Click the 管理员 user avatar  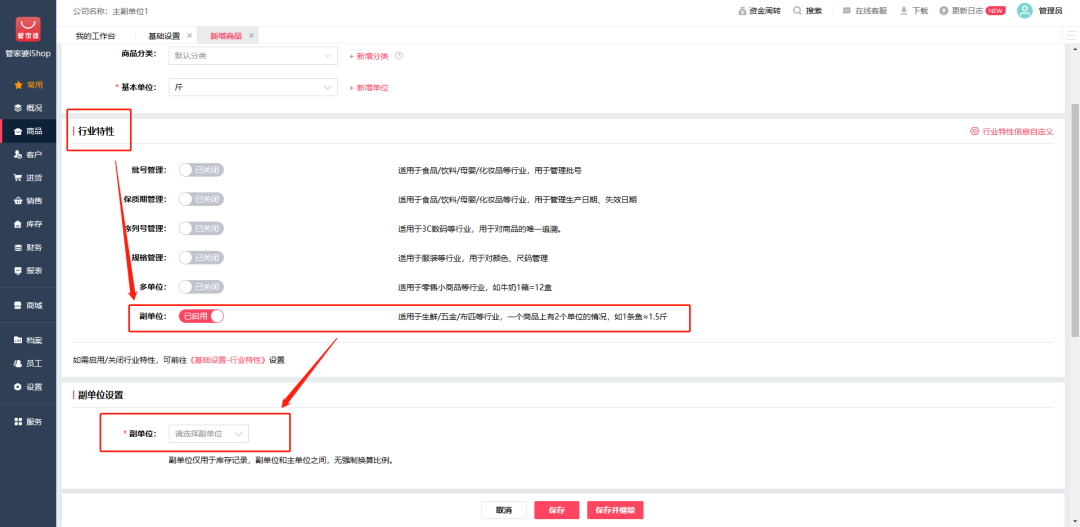(x=1025, y=11)
